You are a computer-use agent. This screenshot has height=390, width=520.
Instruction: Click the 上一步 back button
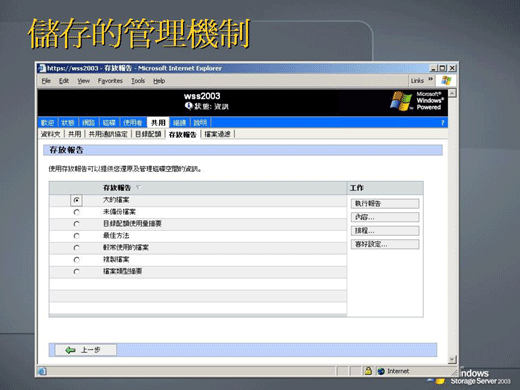point(86,350)
